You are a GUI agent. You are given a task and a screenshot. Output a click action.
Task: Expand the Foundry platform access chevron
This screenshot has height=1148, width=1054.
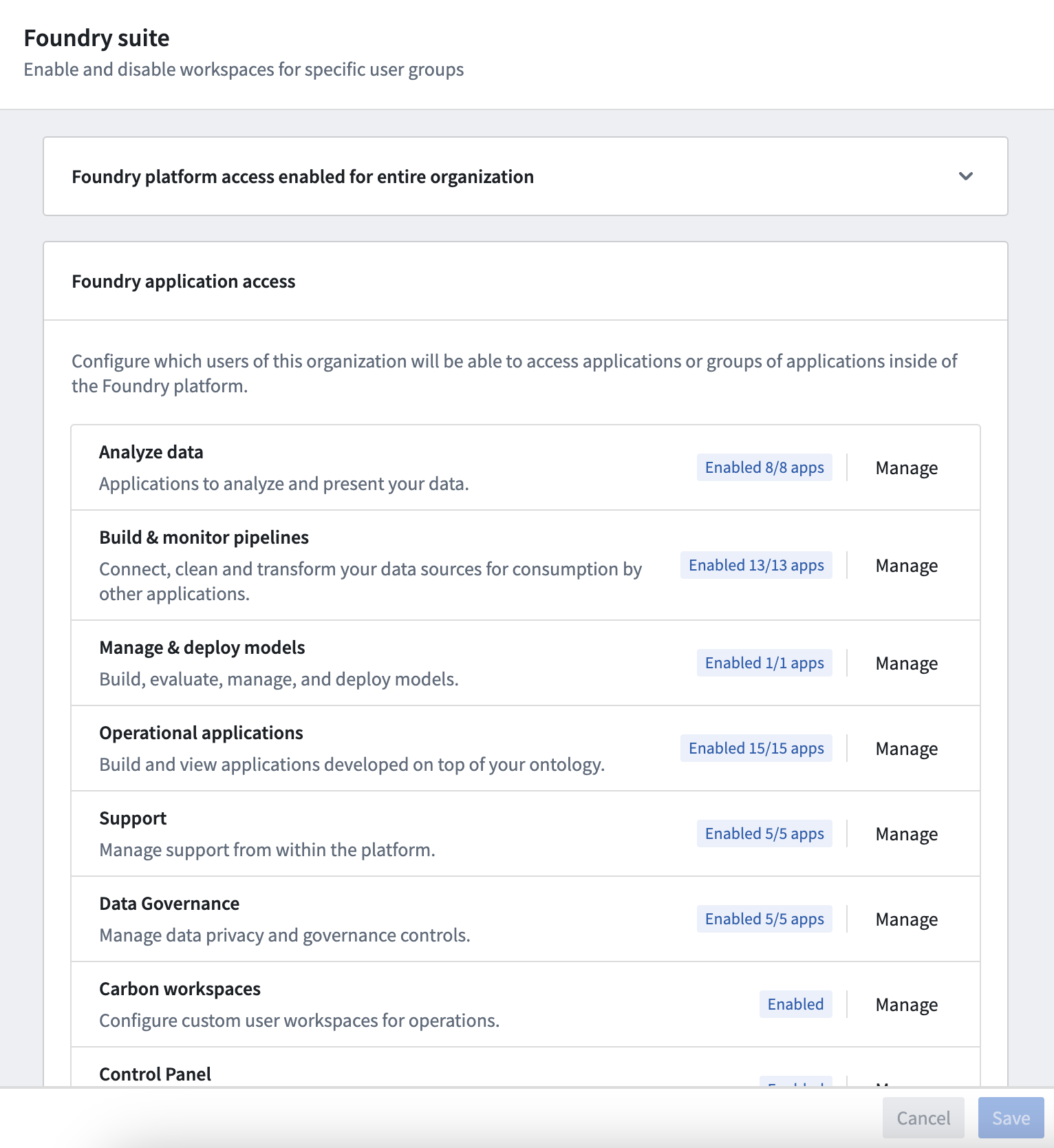tap(966, 176)
